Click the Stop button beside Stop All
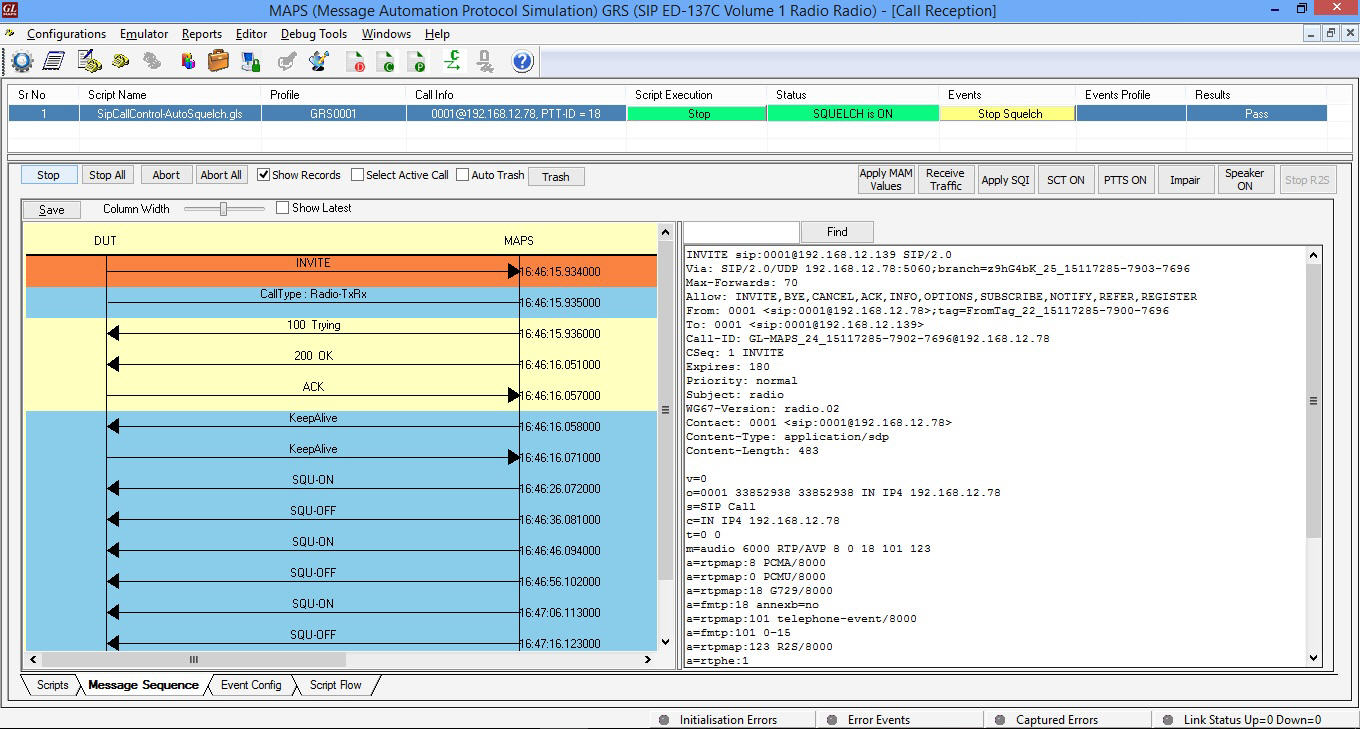 (48, 175)
